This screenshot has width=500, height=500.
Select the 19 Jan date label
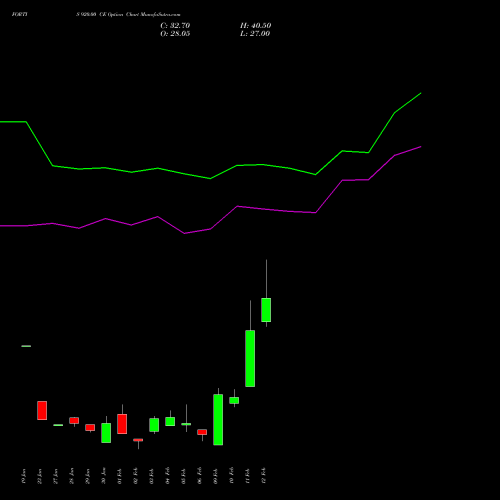pos(24,476)
